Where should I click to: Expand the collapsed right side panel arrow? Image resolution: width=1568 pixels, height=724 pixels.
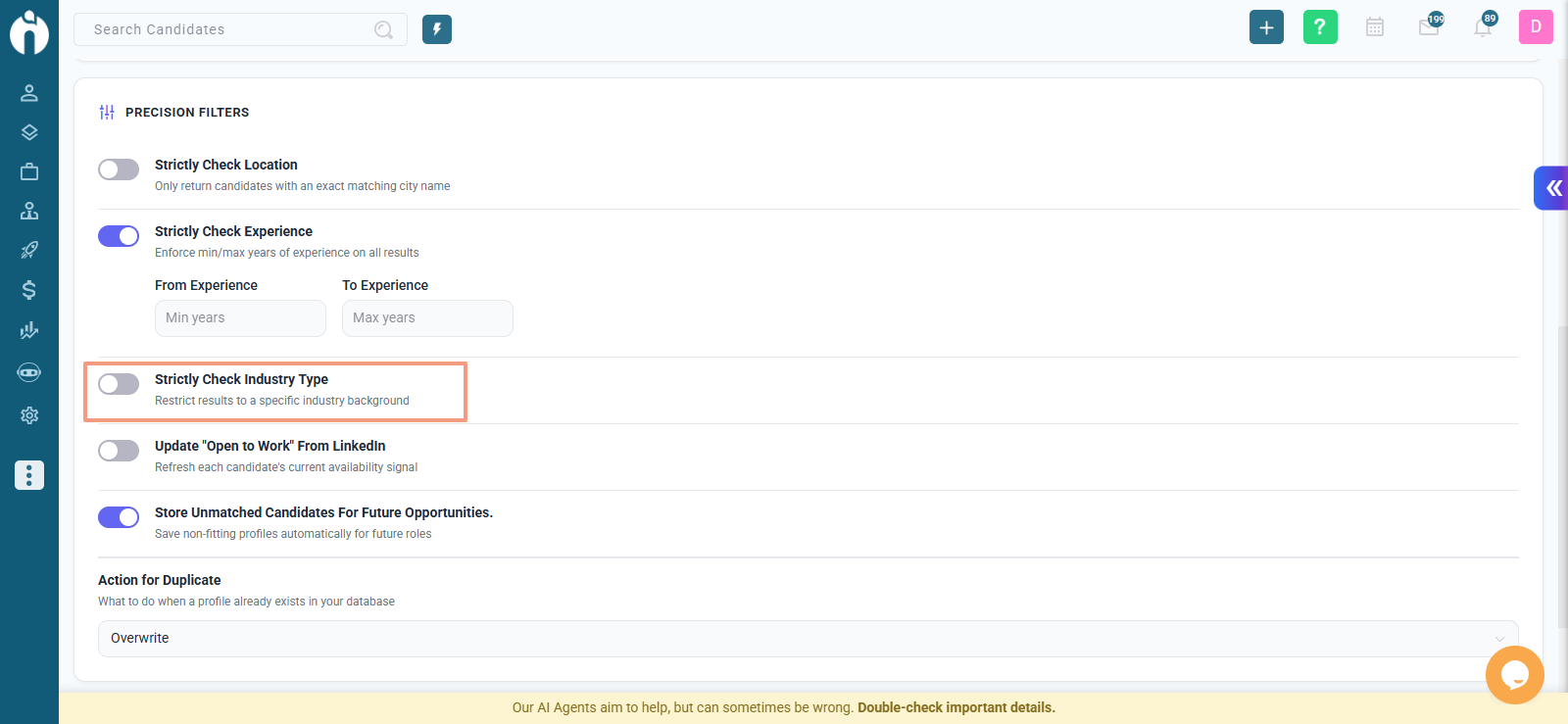[1552, 188]
